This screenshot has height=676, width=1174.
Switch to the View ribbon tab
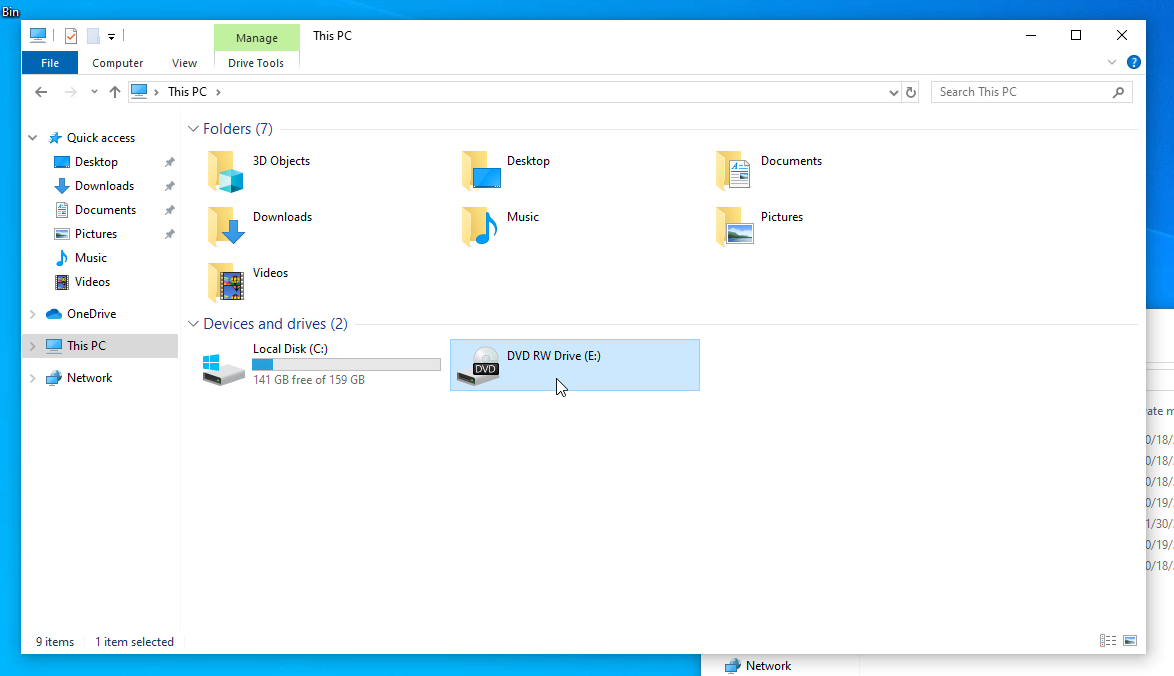(184, 63)
